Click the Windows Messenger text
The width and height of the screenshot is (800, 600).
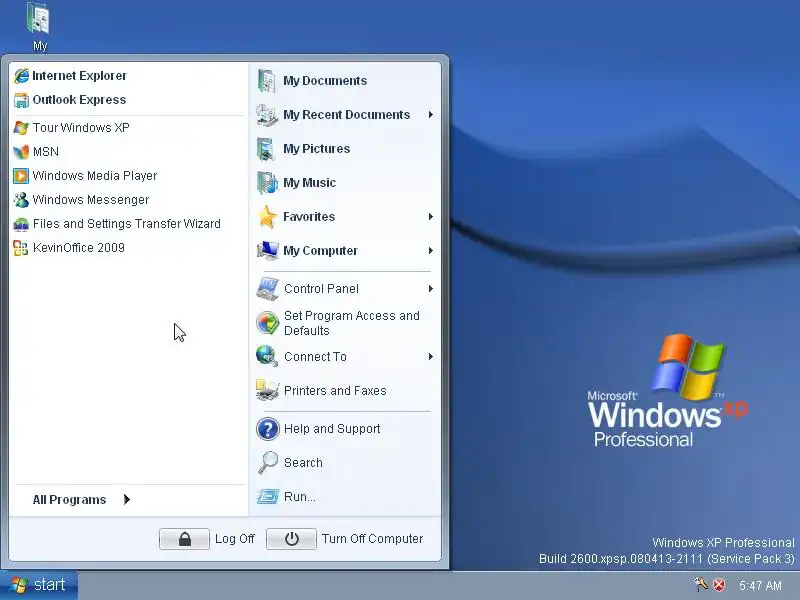(x=91, y=199)
